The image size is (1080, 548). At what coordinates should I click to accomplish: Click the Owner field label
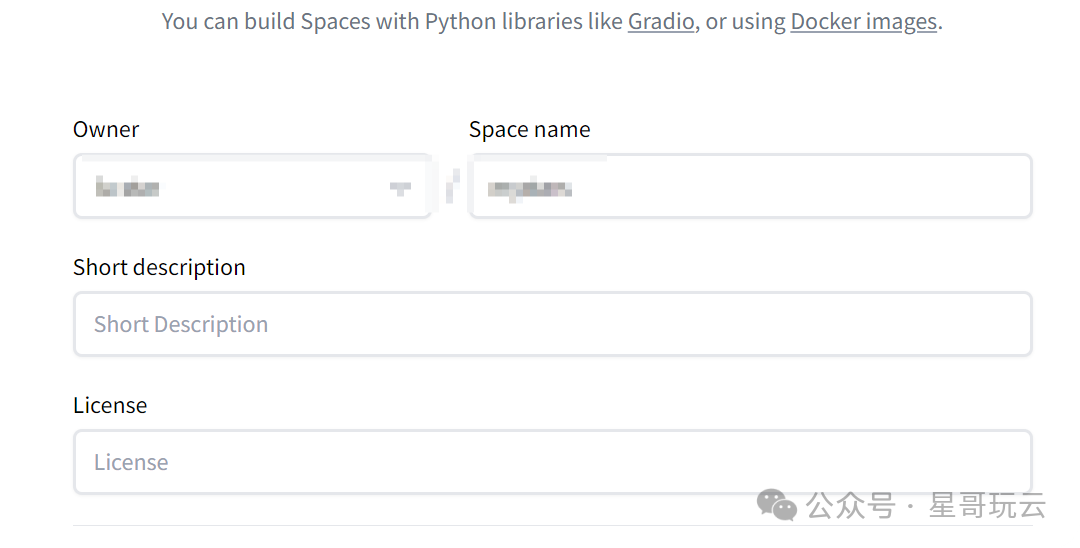106,129
